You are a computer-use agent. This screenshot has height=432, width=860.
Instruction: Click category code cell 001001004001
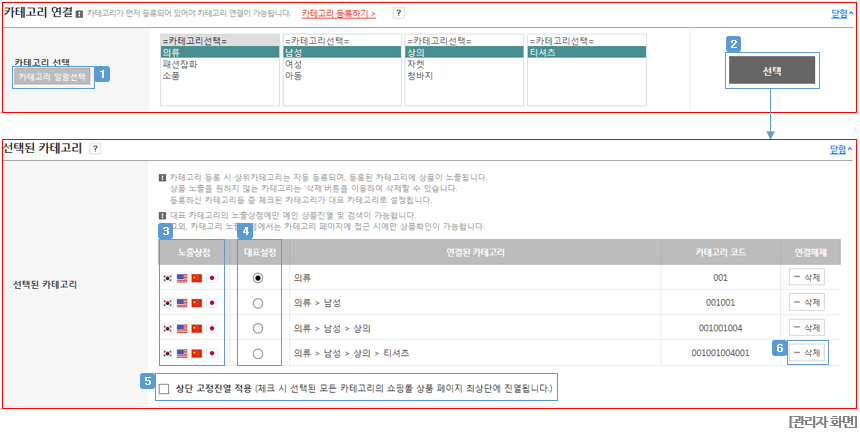(721, 354)
